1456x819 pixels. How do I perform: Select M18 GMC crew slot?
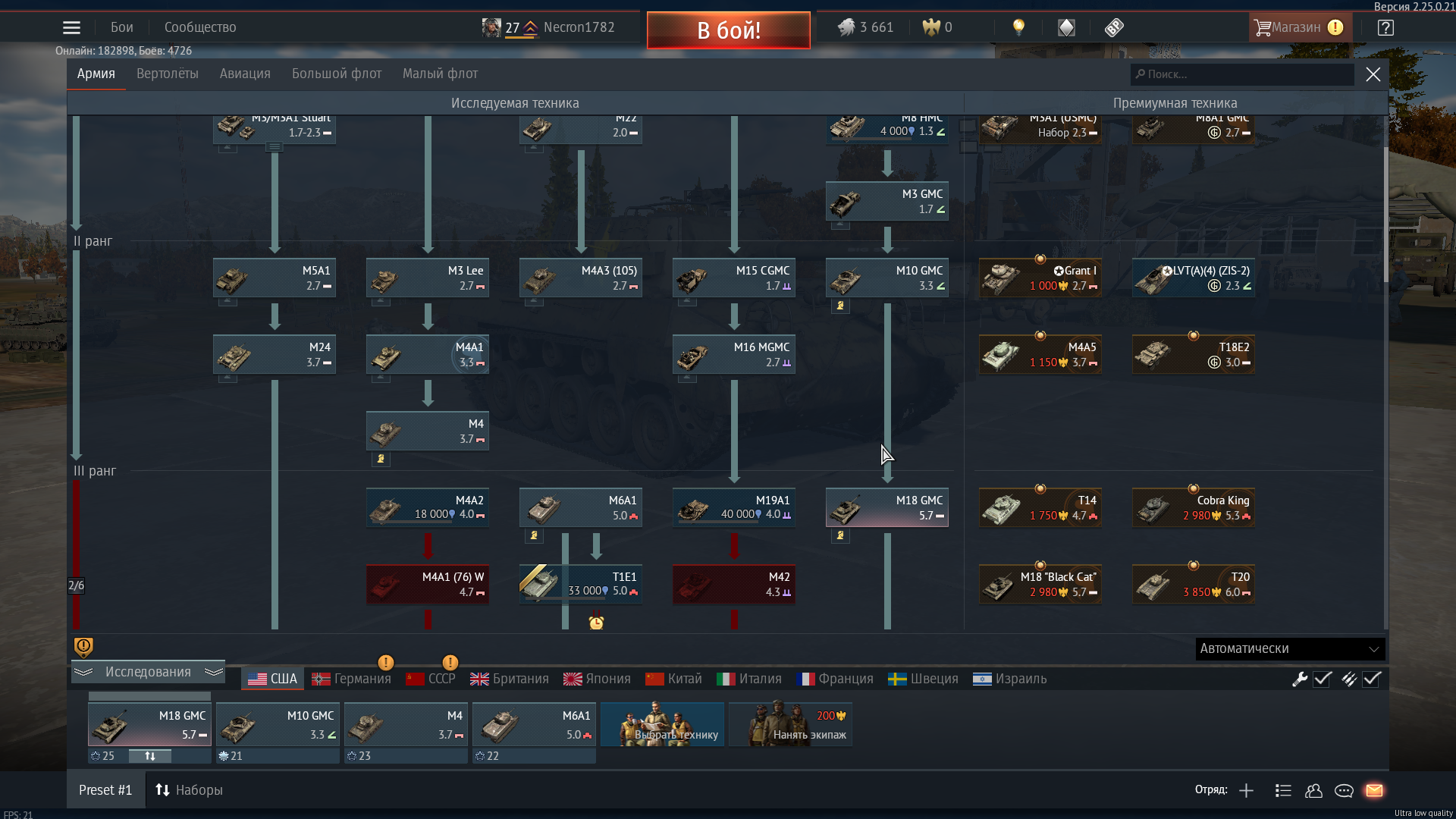click(x=149, y=725)
